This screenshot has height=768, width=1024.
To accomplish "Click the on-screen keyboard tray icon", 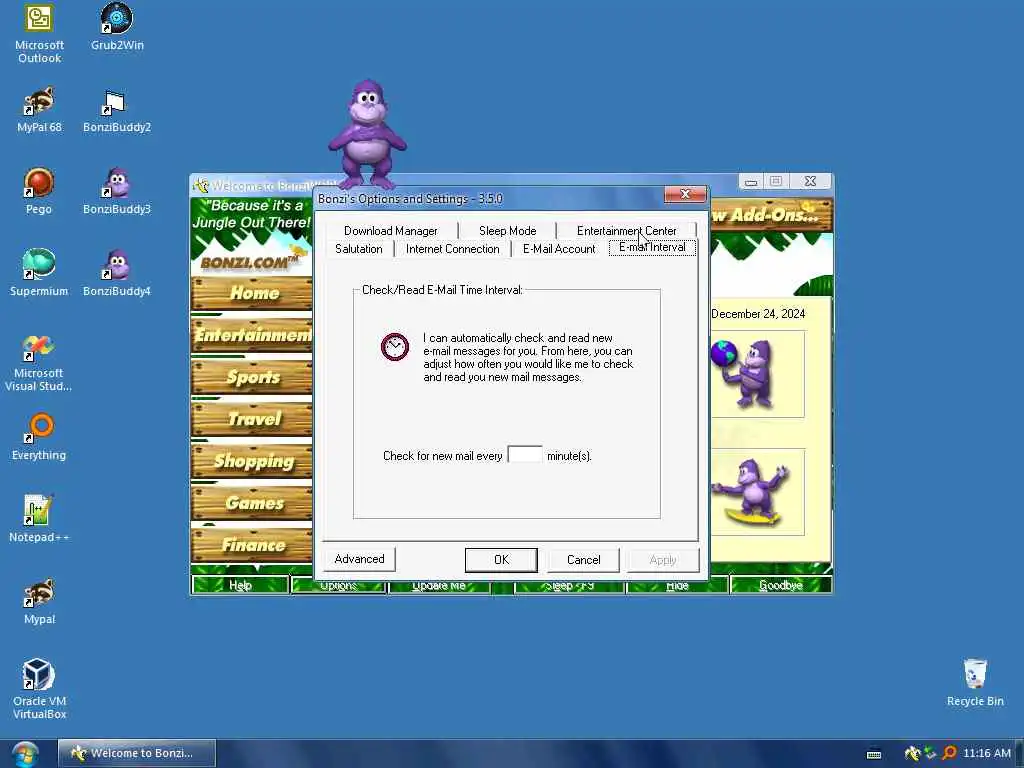I will pos(874,754).
